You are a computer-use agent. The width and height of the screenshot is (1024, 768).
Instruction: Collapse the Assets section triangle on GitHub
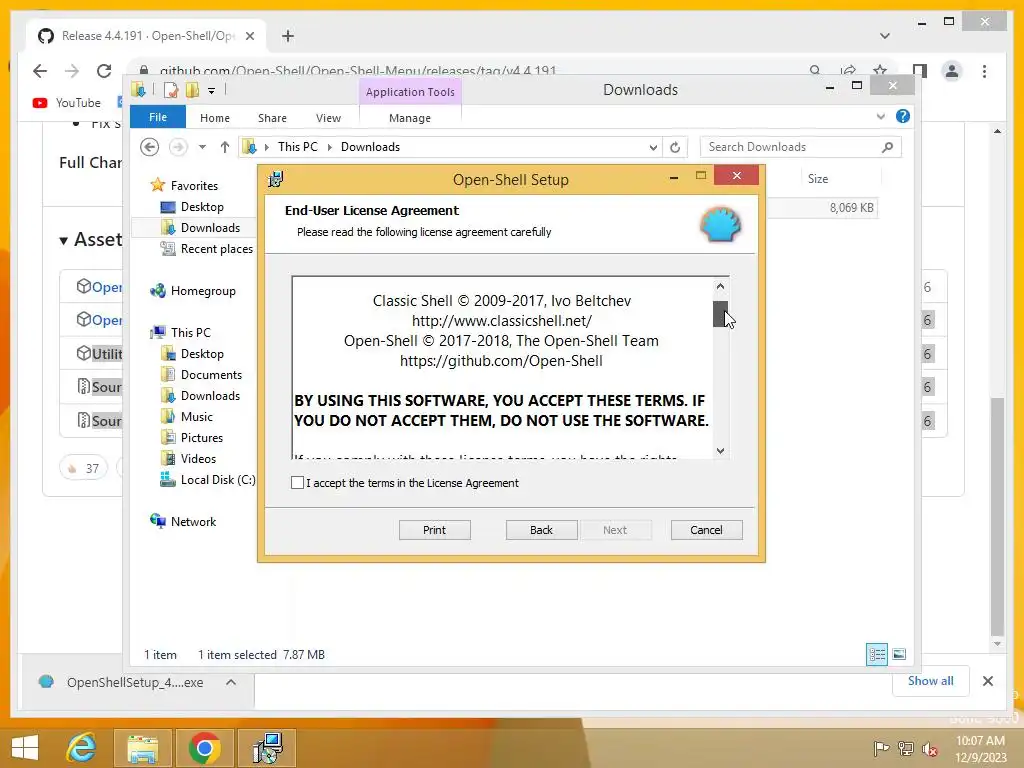(x=63, y=240)
